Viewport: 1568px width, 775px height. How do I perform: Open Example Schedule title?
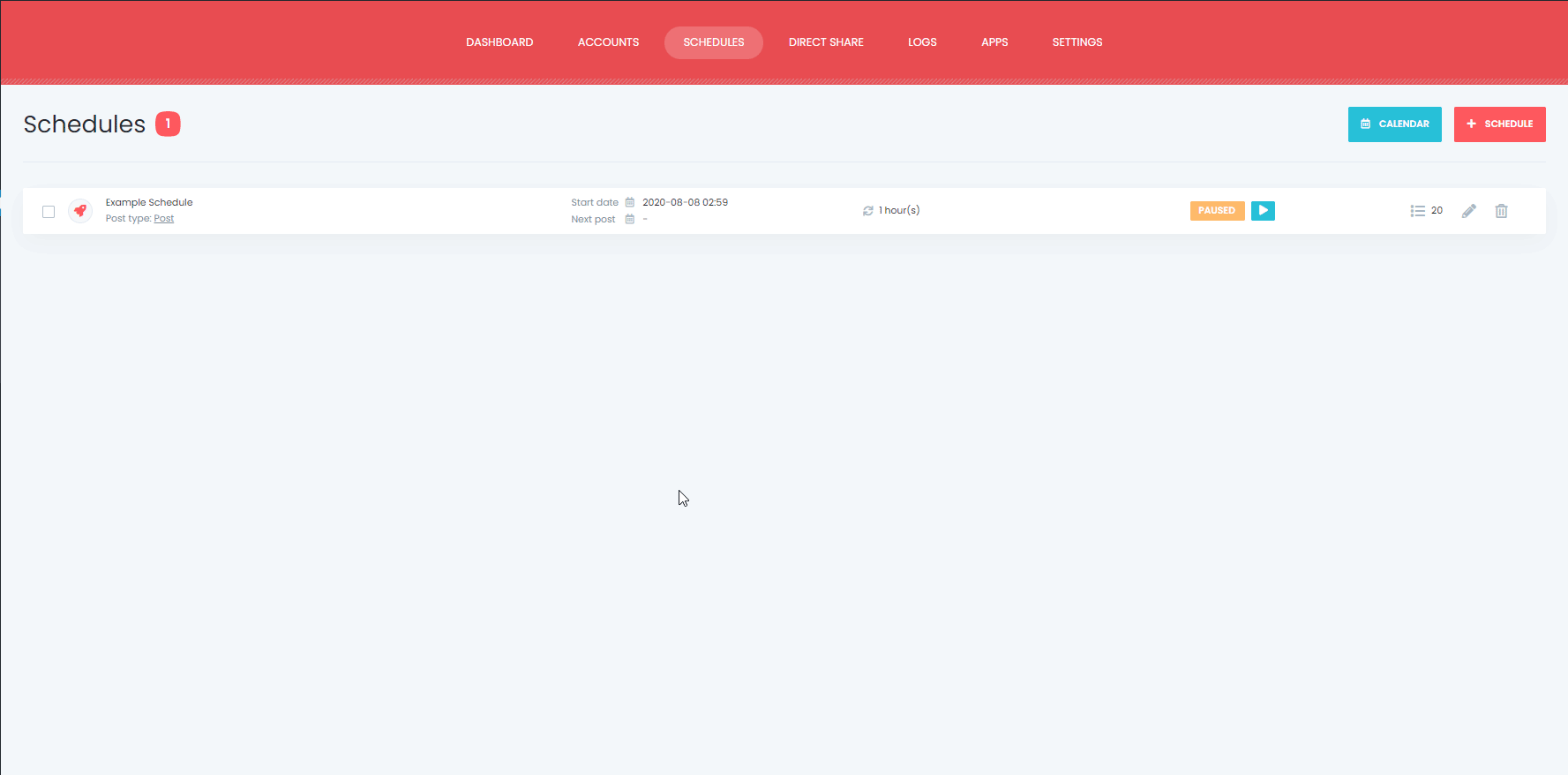point(149,202)
